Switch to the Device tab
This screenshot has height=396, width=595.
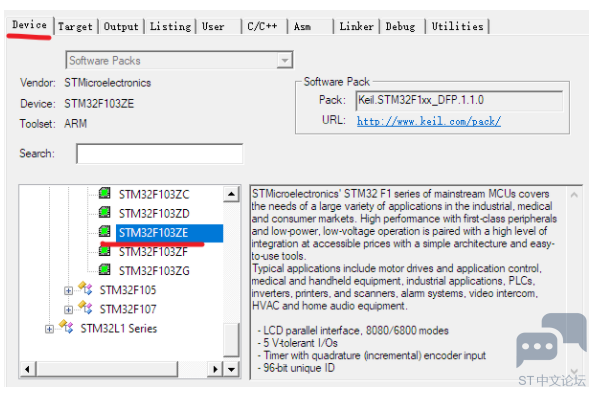coord(30,25)
